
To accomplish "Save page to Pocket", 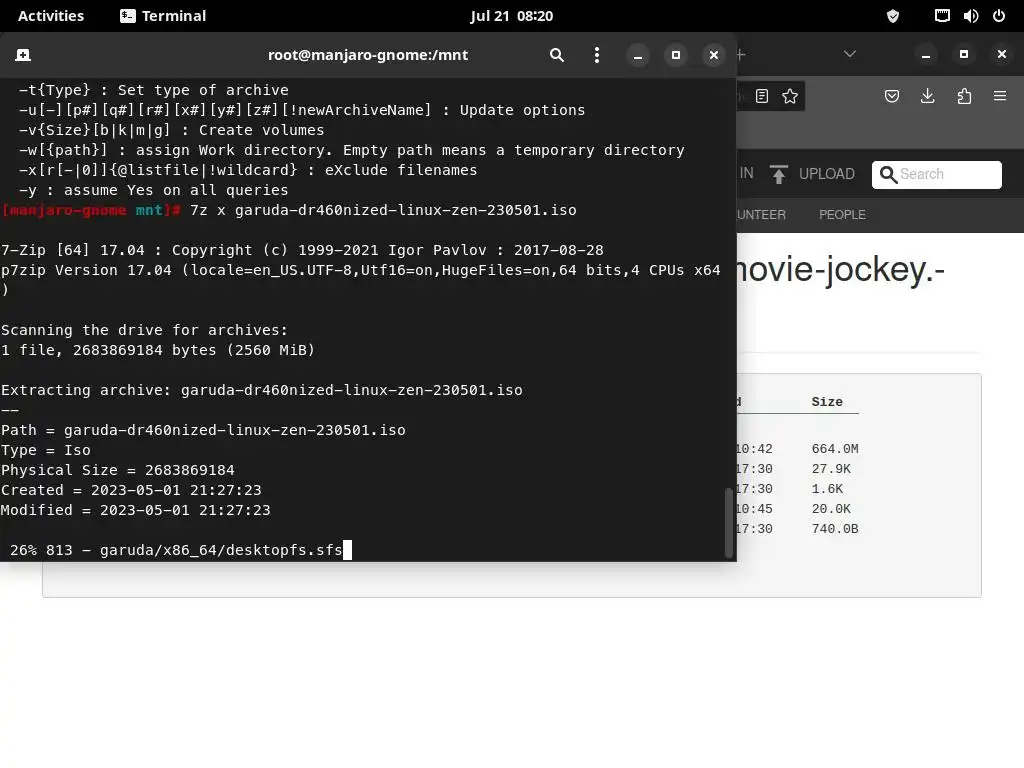I will pos(891,96).
